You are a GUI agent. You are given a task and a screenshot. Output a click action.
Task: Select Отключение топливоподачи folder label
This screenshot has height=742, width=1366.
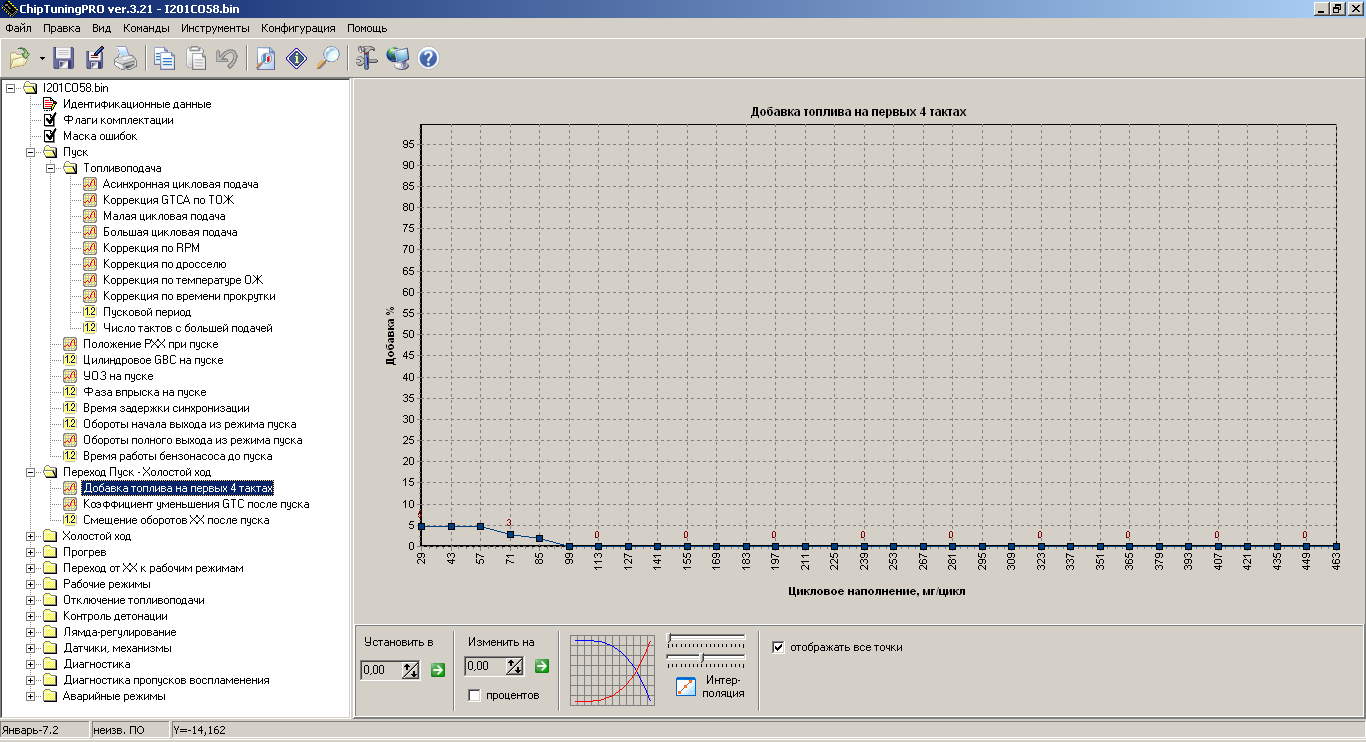(134, 600)
